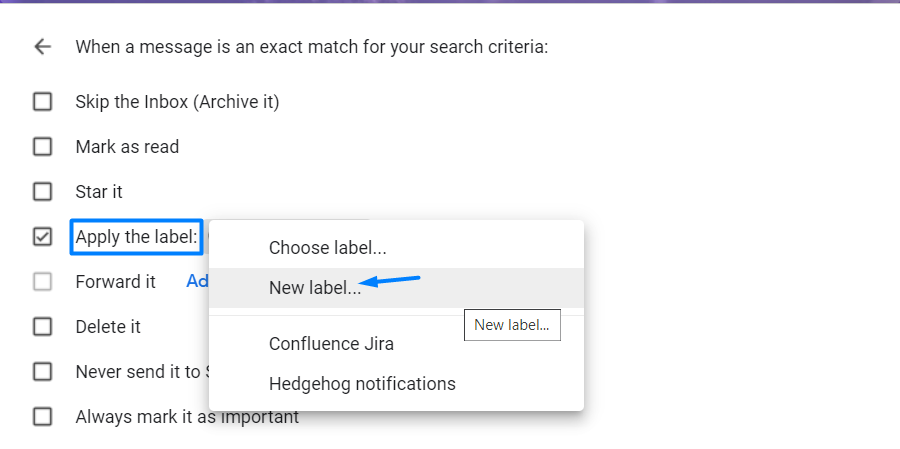
Task: Tick Always mark it as important checkbox
Action: coord(42,417)
